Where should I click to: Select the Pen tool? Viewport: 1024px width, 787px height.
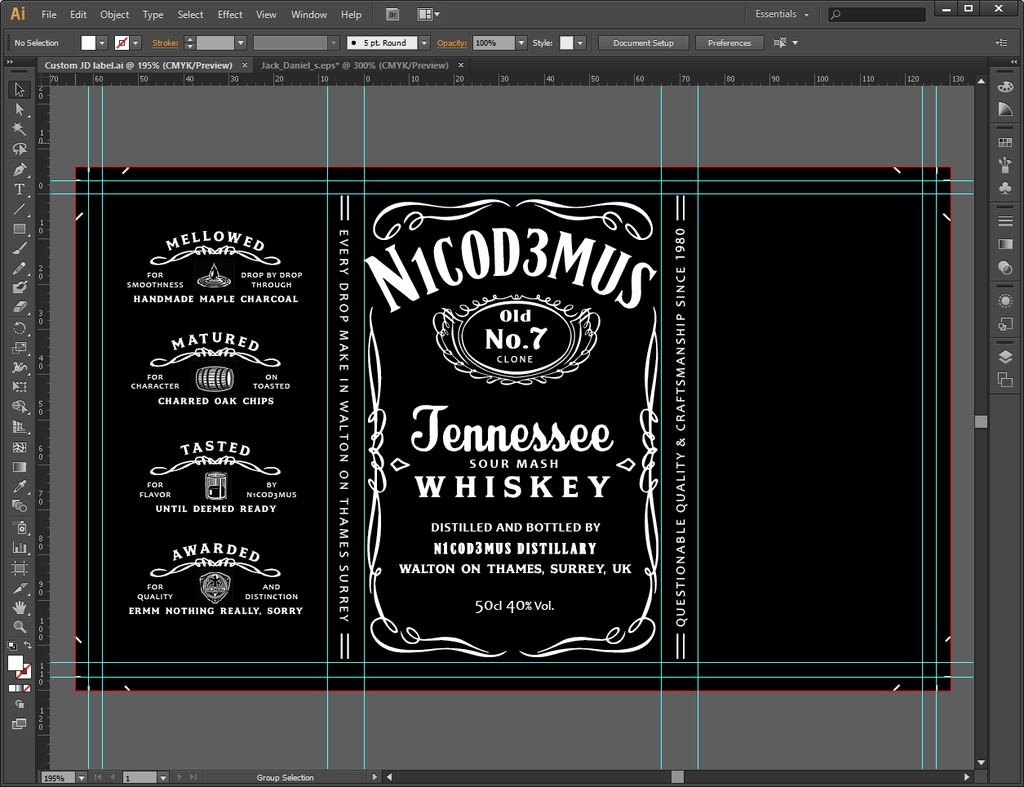point(19,169)
